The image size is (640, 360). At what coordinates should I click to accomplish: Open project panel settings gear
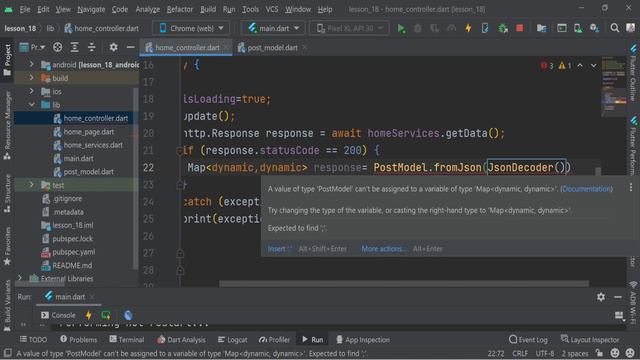113,47
